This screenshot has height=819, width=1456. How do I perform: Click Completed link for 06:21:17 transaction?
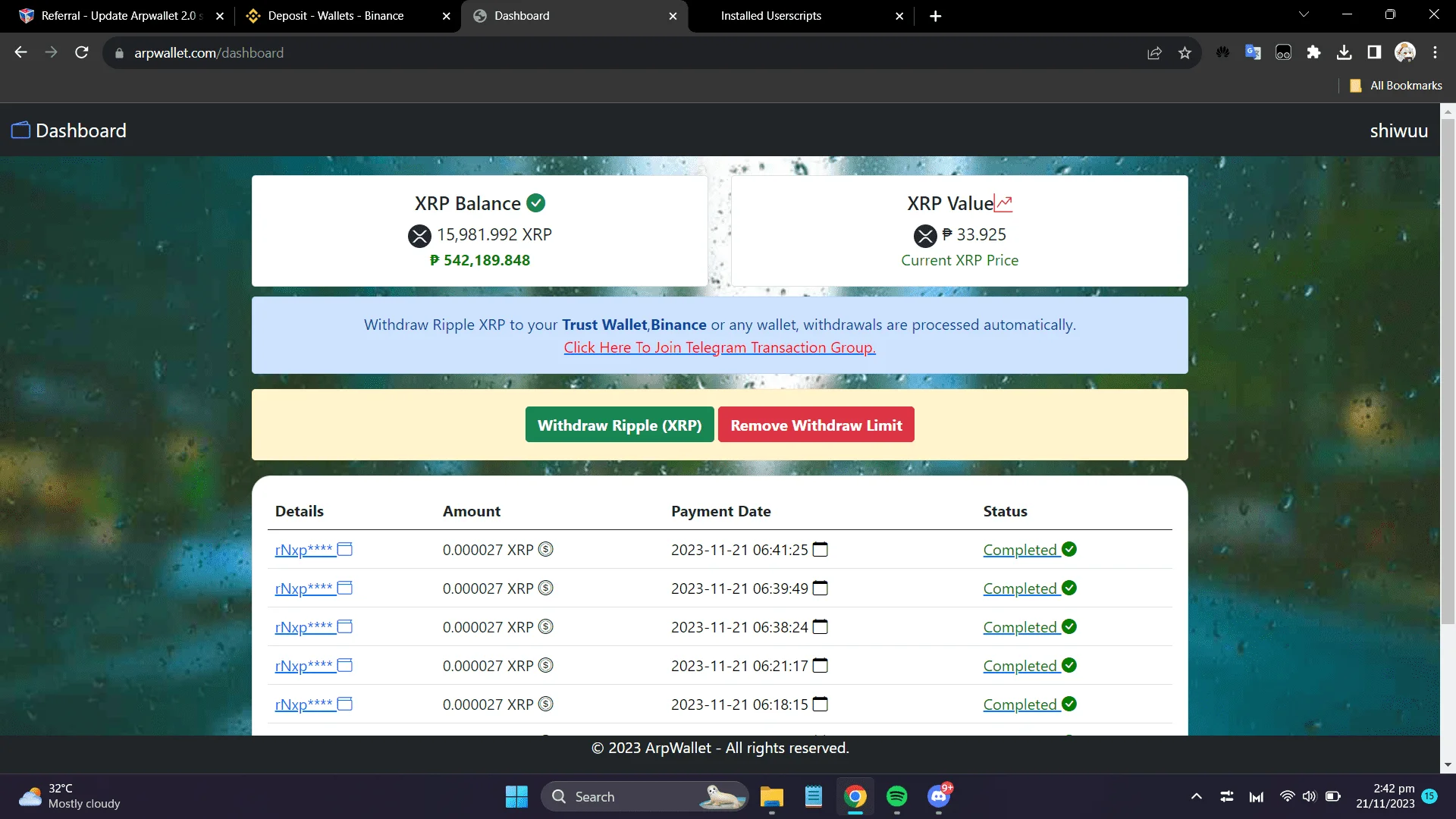(1020, 666)
